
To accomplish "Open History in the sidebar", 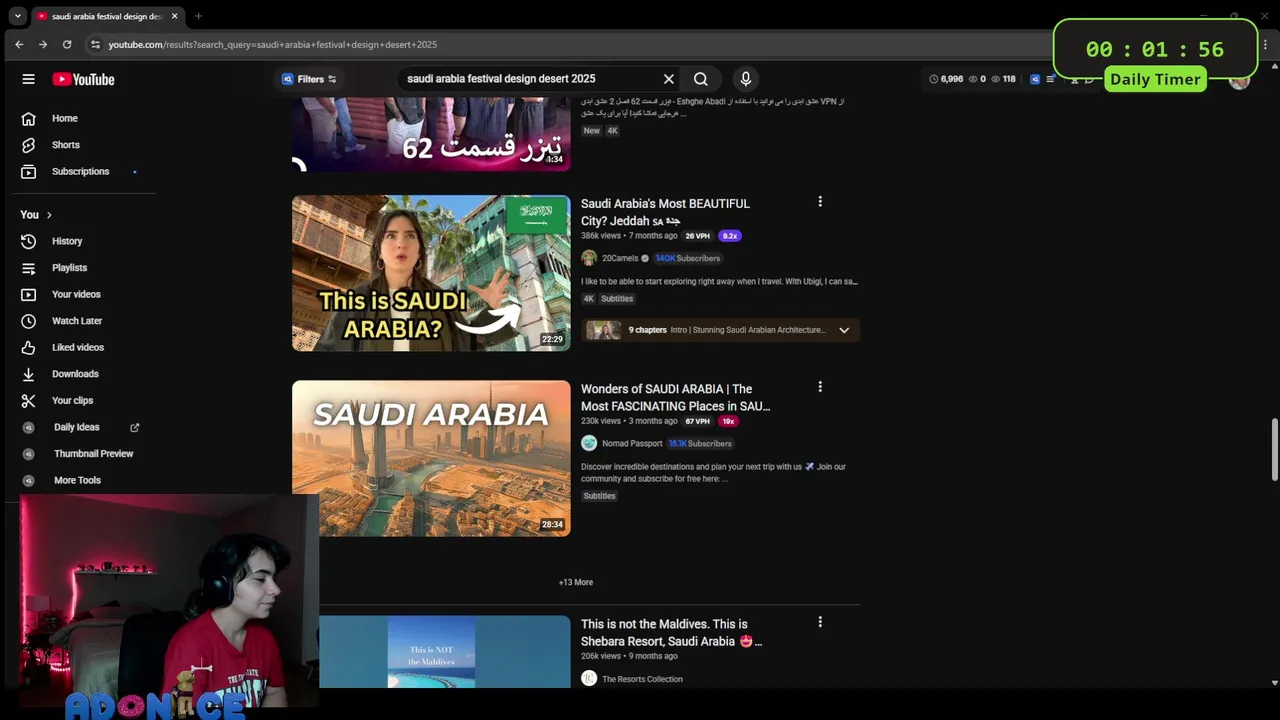I will 67,241.
